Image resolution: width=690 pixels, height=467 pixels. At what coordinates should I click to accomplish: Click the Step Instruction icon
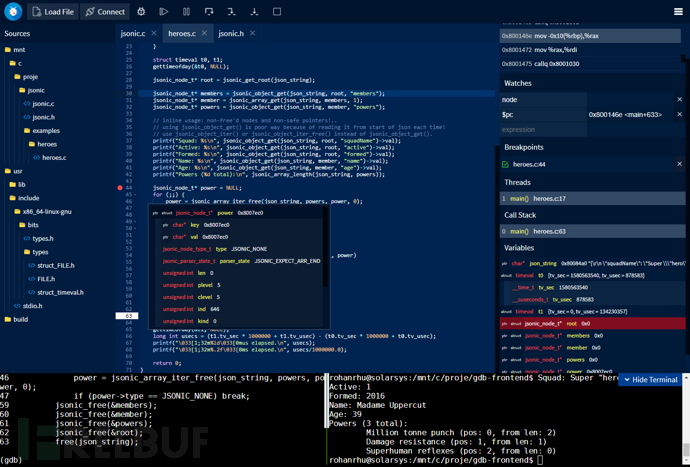(x=254, y=12)
